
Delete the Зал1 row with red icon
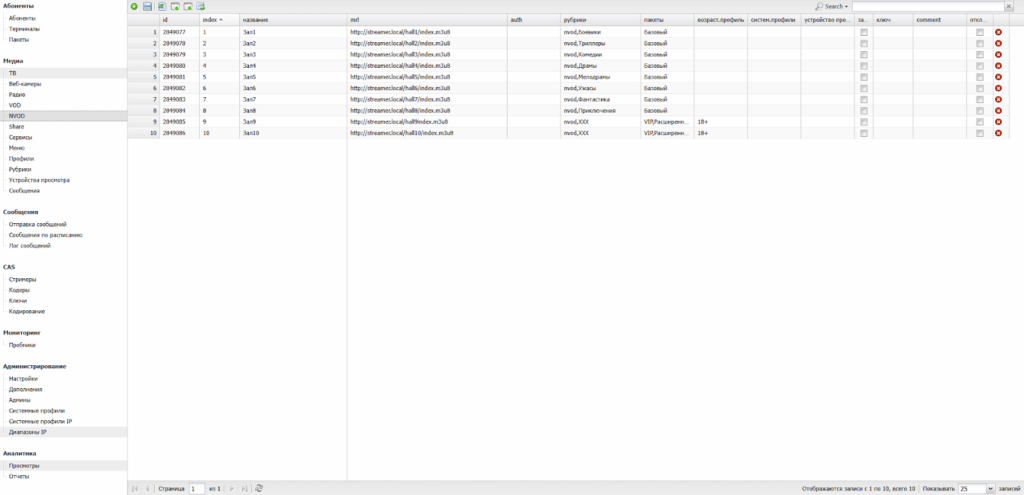(x=998, y=33)
